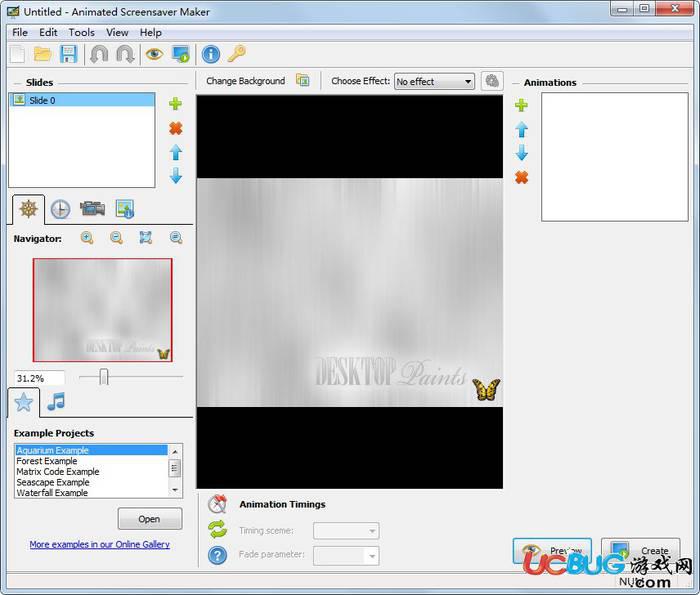The width and height of the screenshot is (700, 595).
Task: Click the blue question mark help icon
Action: (x=217, y=555)
